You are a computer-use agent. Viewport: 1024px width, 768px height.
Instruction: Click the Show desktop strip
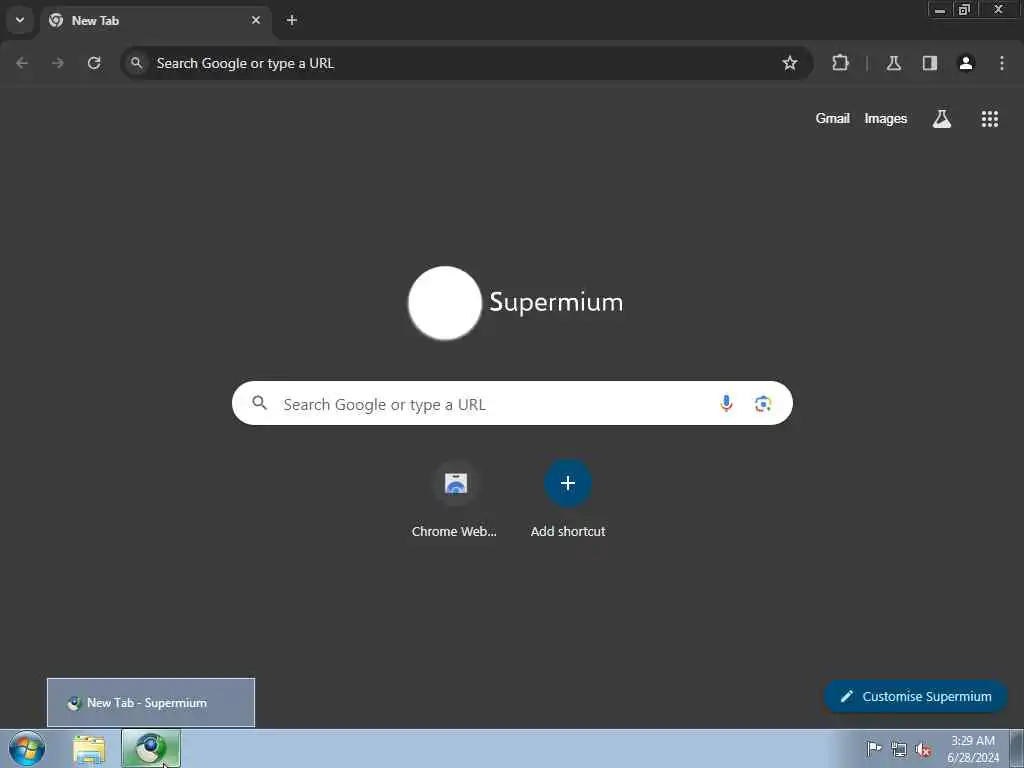pyautogui.click(x=1017, y=749)
